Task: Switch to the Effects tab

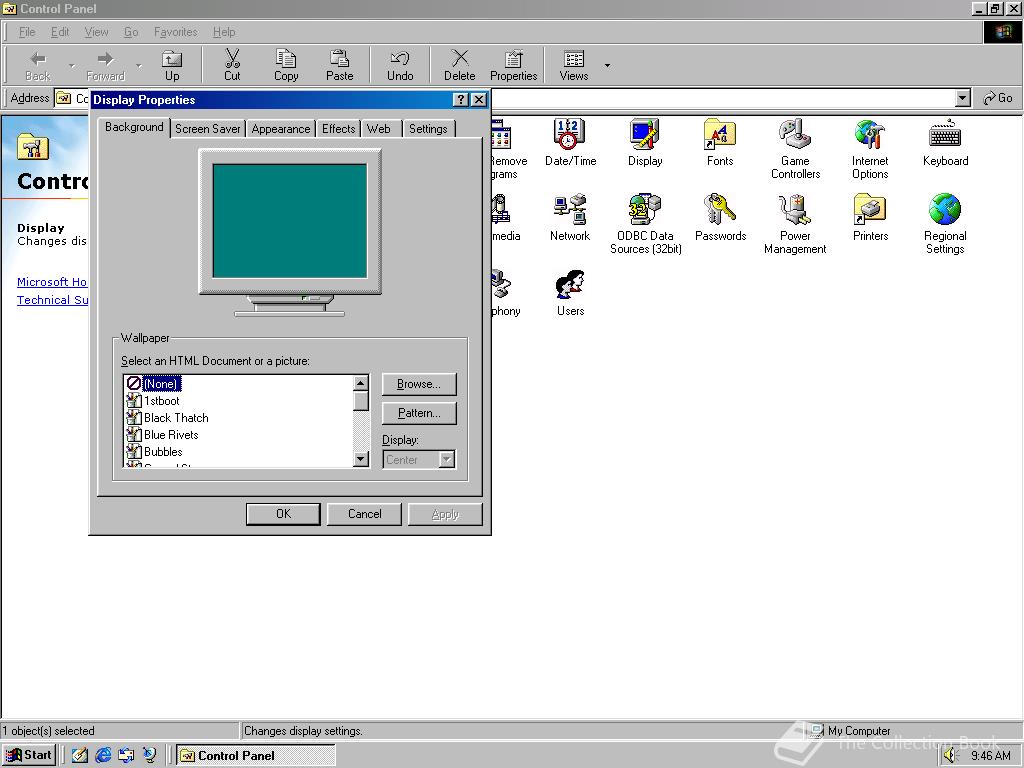Action: point(338,129)
